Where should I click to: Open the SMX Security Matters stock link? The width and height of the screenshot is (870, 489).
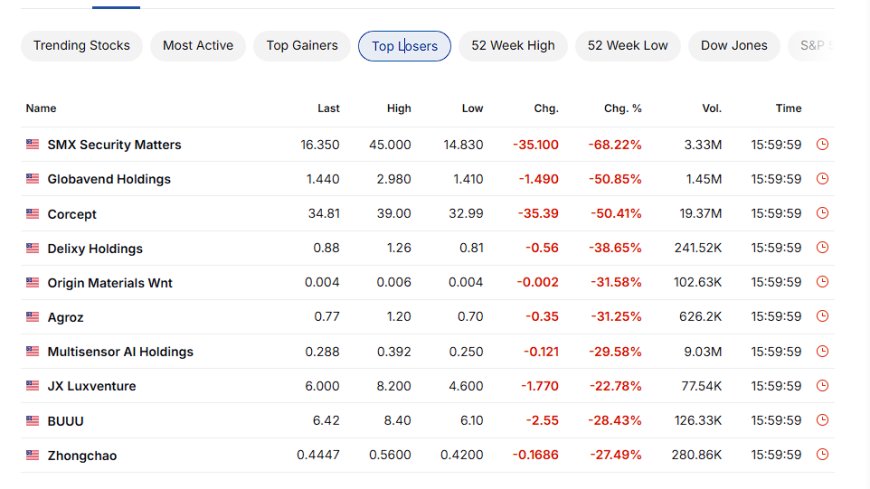tap(114, 145)
